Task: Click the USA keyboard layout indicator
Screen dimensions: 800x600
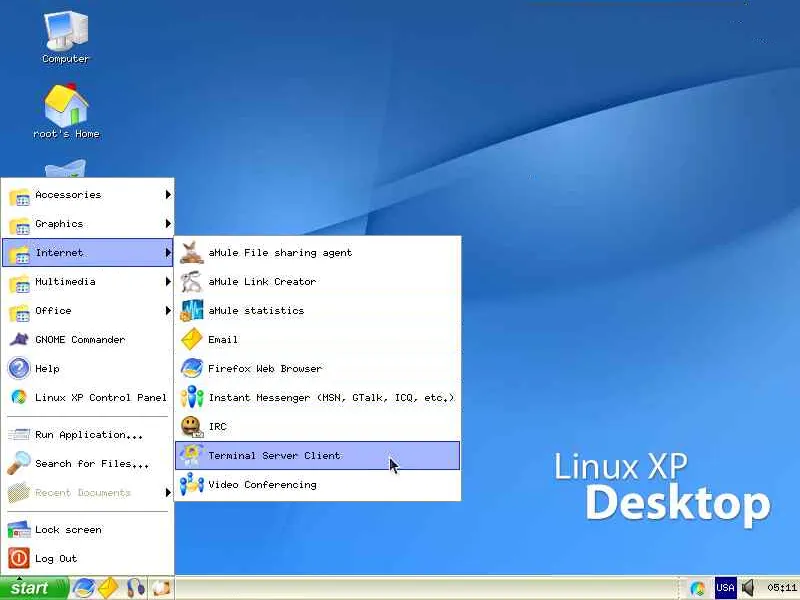Action: click(725, 588)
